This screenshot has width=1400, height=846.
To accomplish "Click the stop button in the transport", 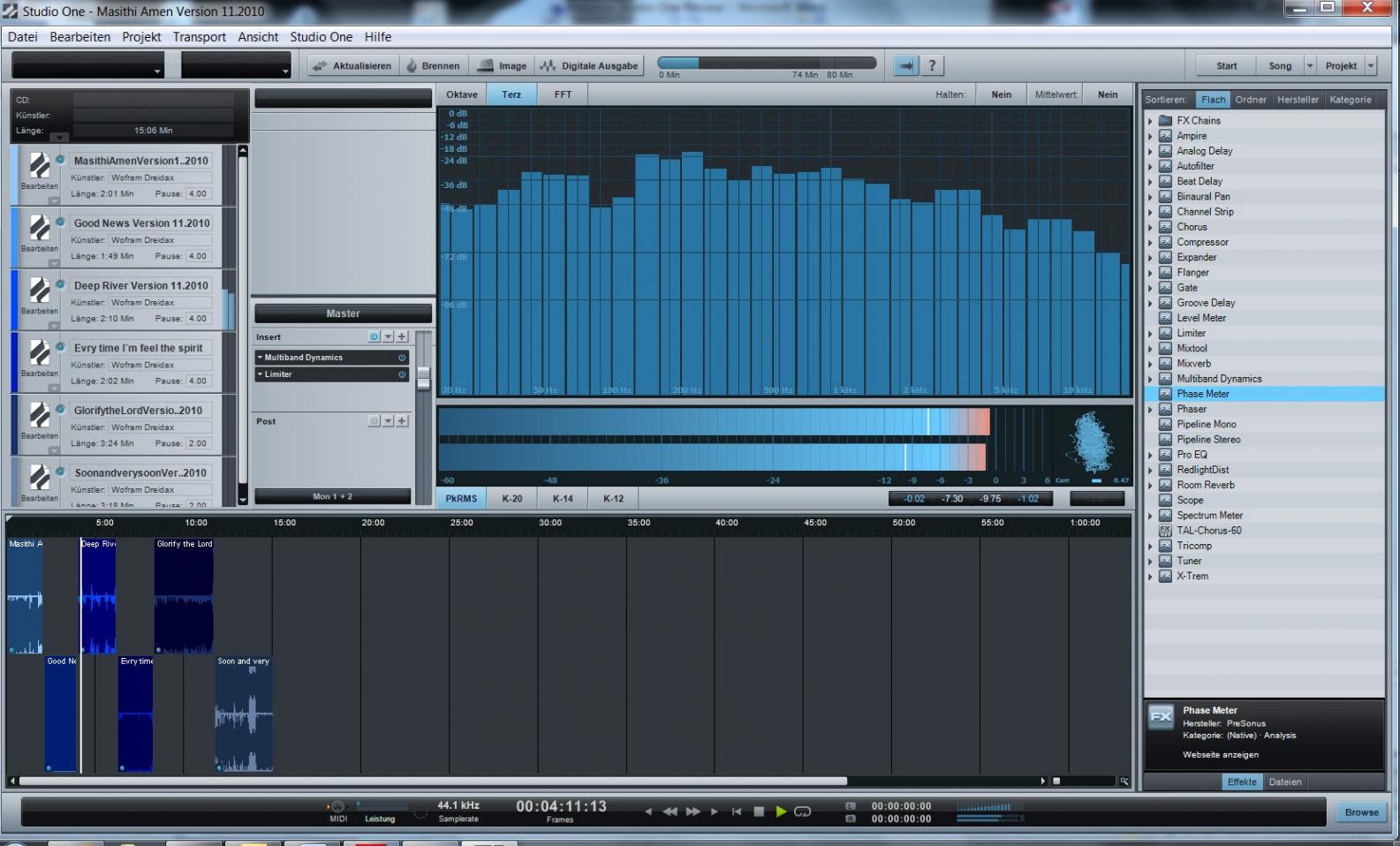I will (759, 812).
